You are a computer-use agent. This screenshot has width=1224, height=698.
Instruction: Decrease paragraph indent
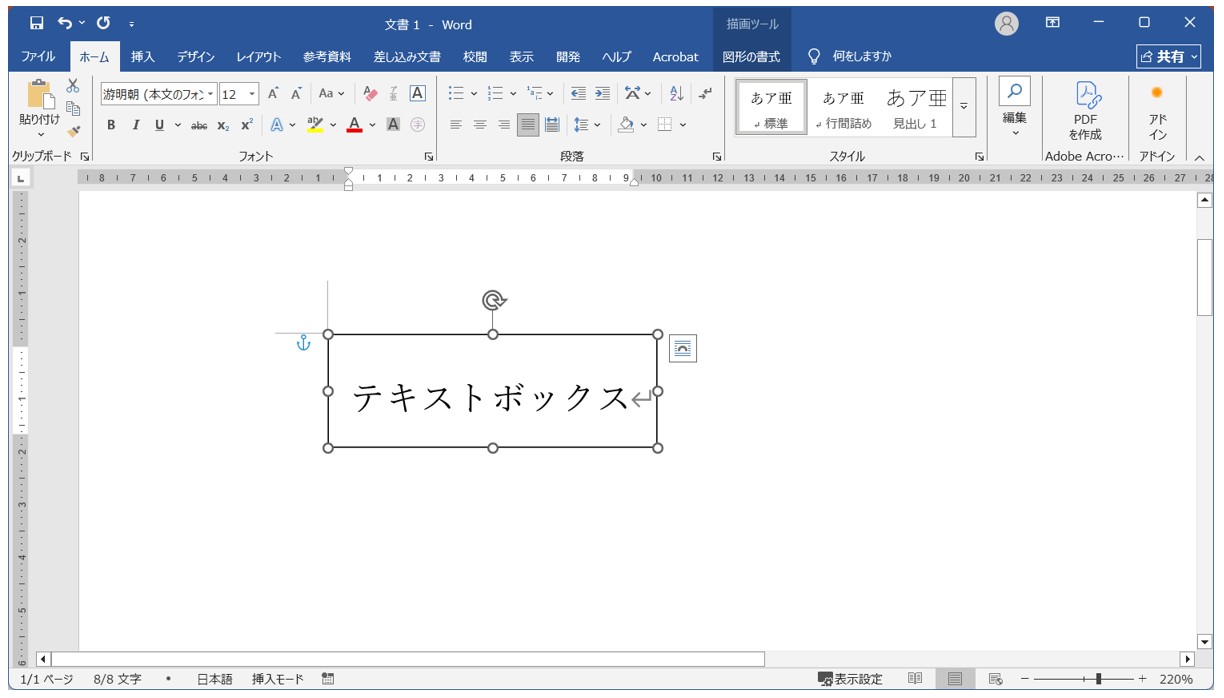[578, 94]
